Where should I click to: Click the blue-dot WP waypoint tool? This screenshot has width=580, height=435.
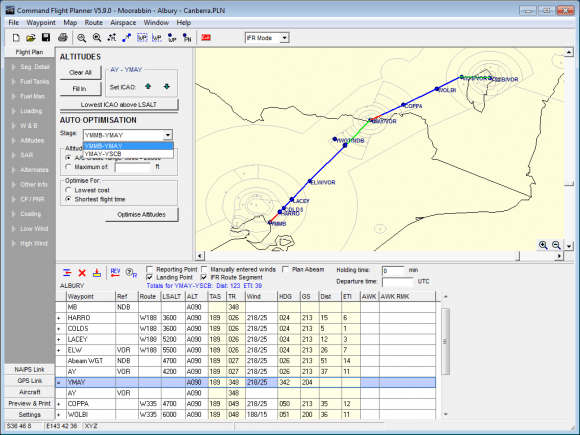pos(172,38)
